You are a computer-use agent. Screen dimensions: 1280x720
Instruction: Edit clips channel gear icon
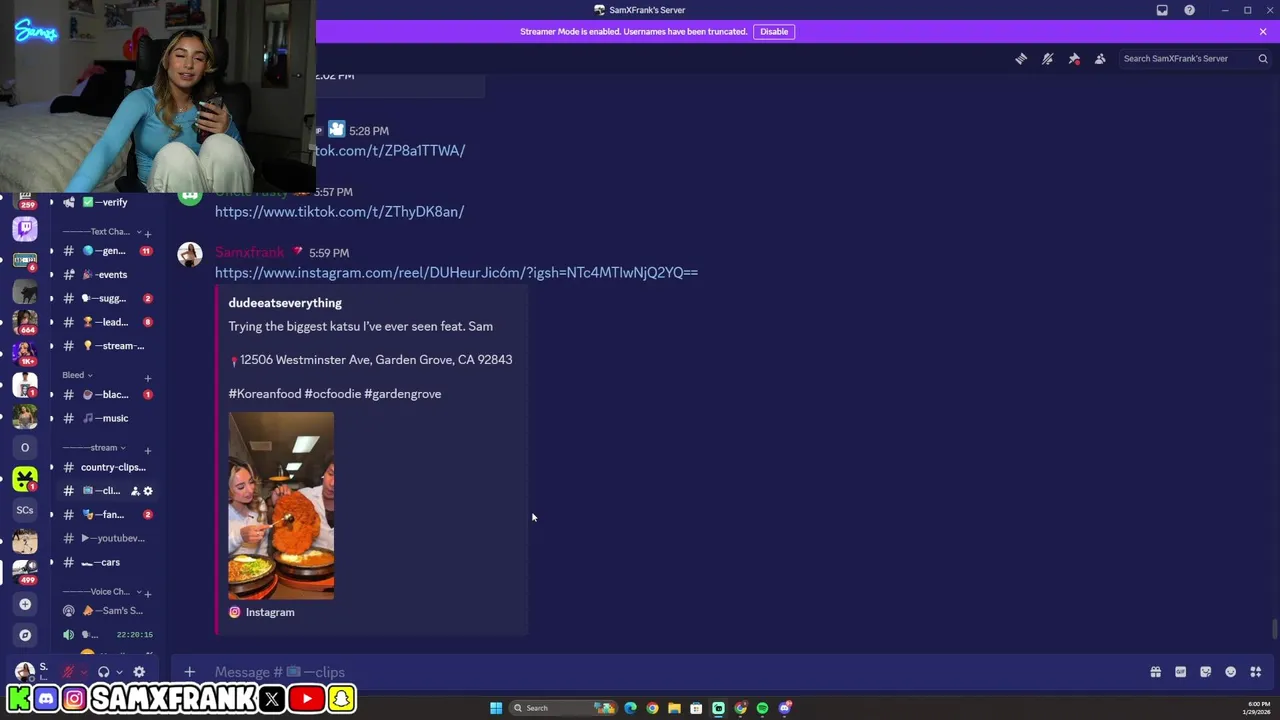(148, 491)
